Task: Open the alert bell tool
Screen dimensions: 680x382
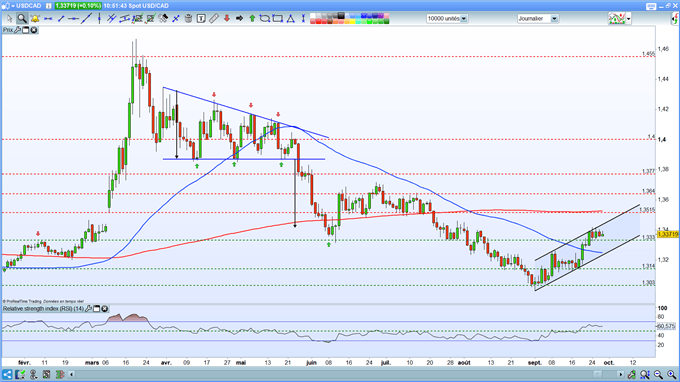Action: pos(35,19)
